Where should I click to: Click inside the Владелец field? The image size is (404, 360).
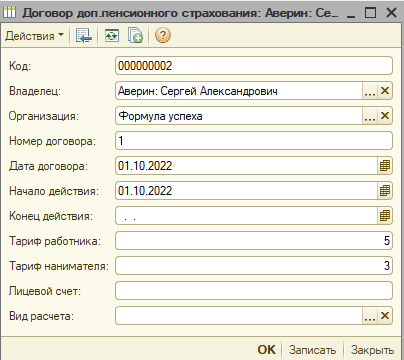[239, 91]
